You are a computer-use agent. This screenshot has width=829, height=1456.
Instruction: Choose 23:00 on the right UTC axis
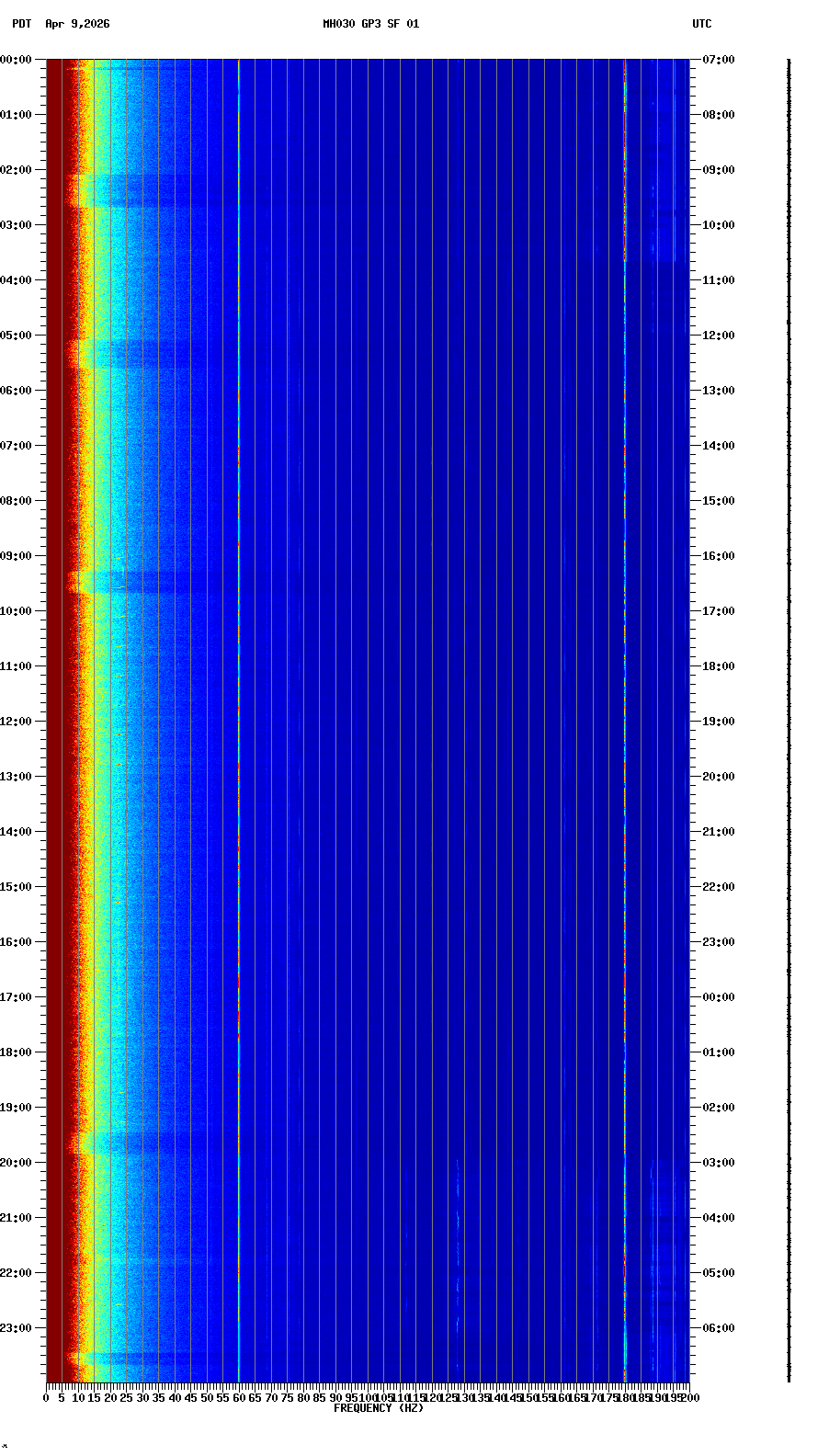719,942
